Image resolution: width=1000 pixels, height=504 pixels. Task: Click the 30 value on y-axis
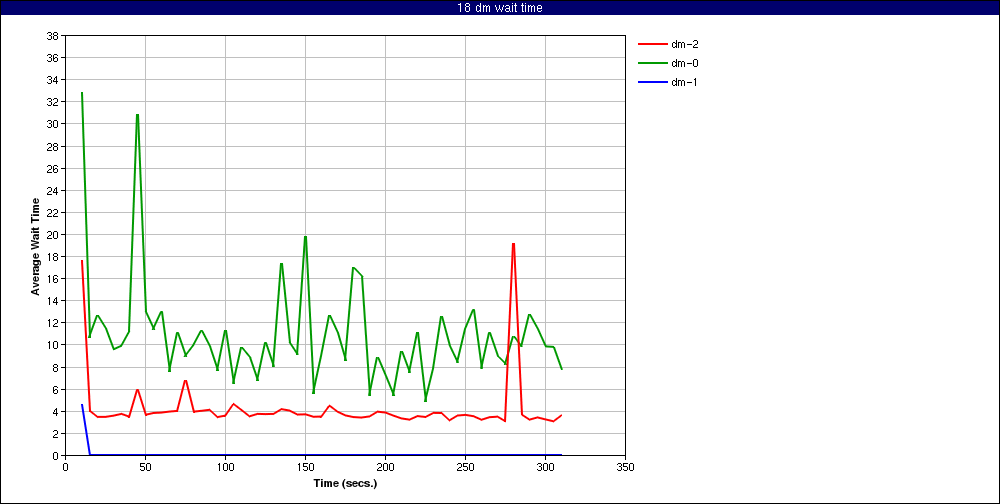click(52, 124)
